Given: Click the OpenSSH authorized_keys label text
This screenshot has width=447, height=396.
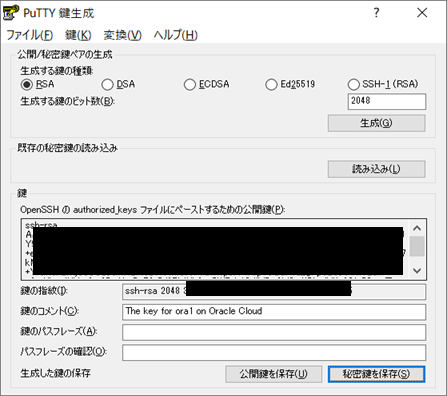Looking at the screenshot, I should (x=153, y=210).
